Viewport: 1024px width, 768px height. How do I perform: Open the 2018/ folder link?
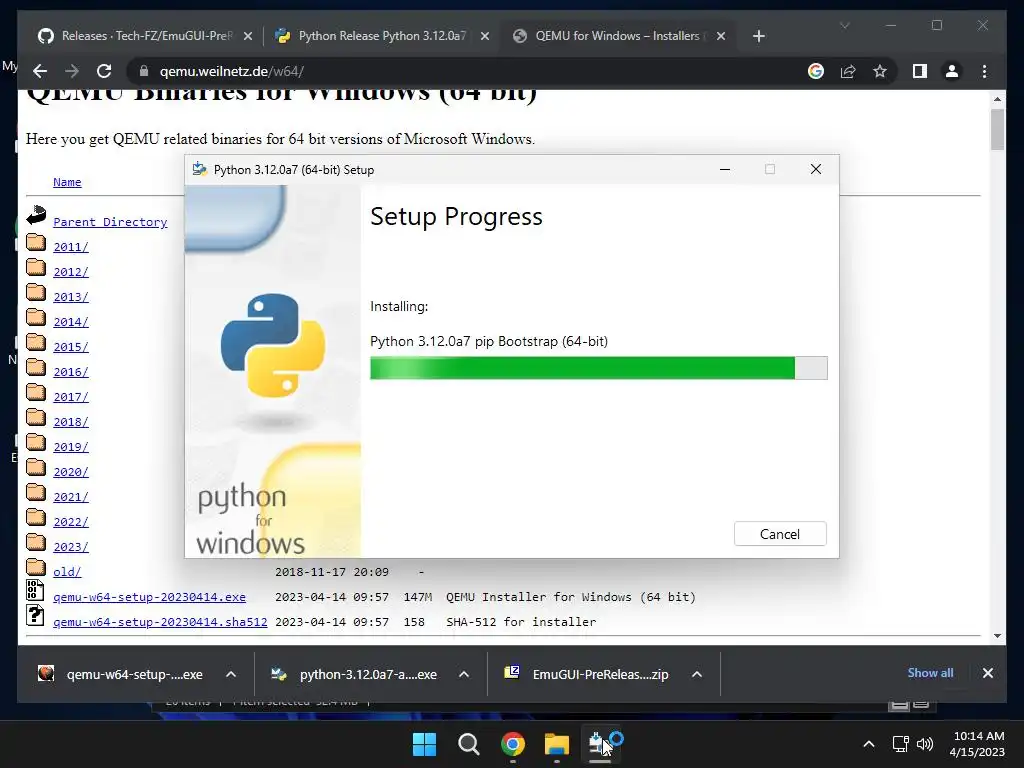tap(71, 422)
